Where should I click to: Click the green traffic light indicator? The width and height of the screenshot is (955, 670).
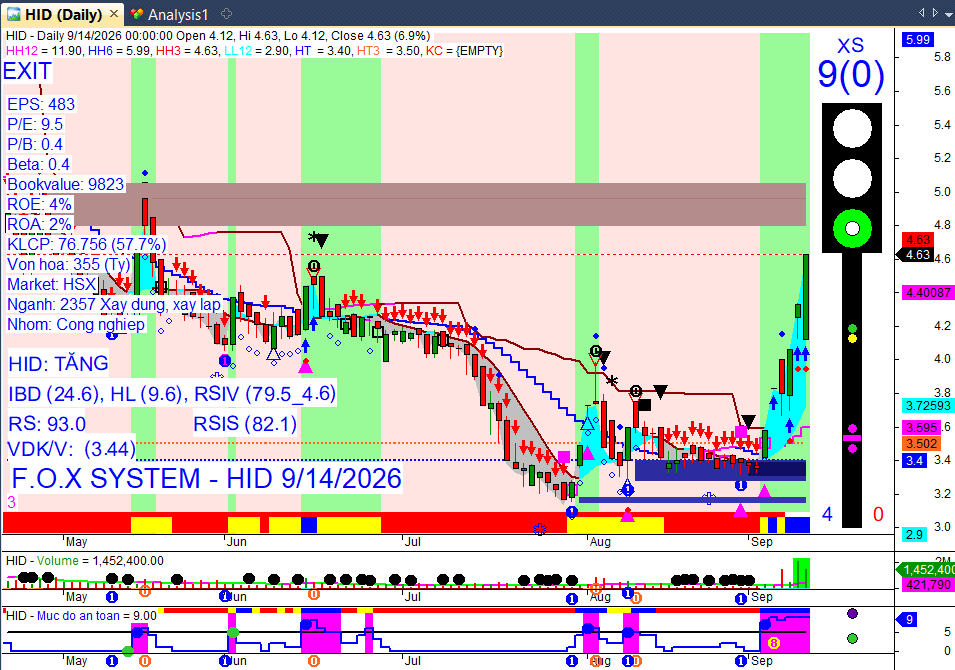pyautogui.click(x=852, y=229)
